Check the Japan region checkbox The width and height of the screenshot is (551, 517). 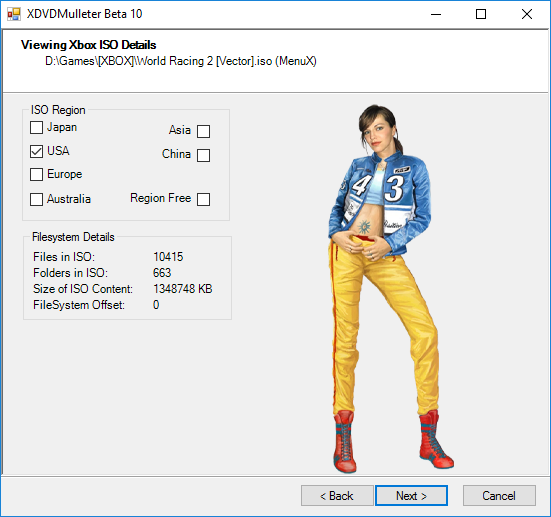(36, 128)
